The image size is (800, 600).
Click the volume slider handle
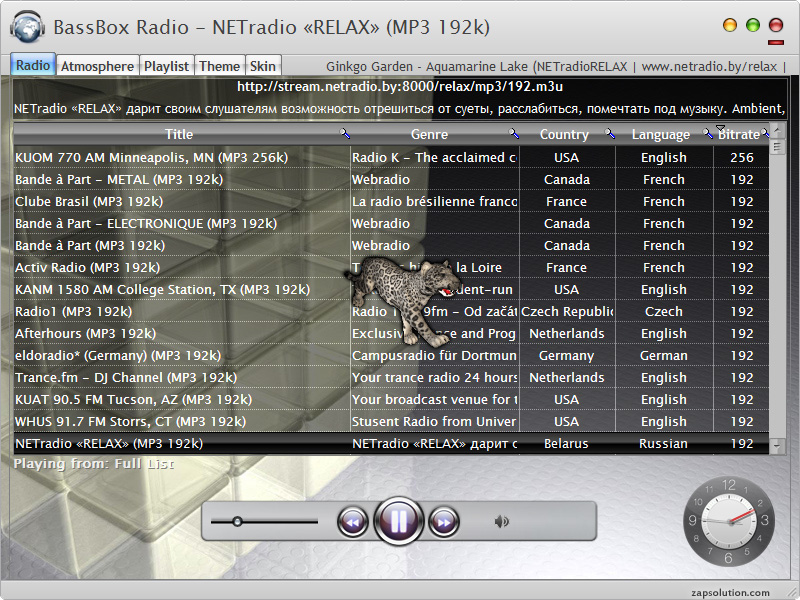237,521
